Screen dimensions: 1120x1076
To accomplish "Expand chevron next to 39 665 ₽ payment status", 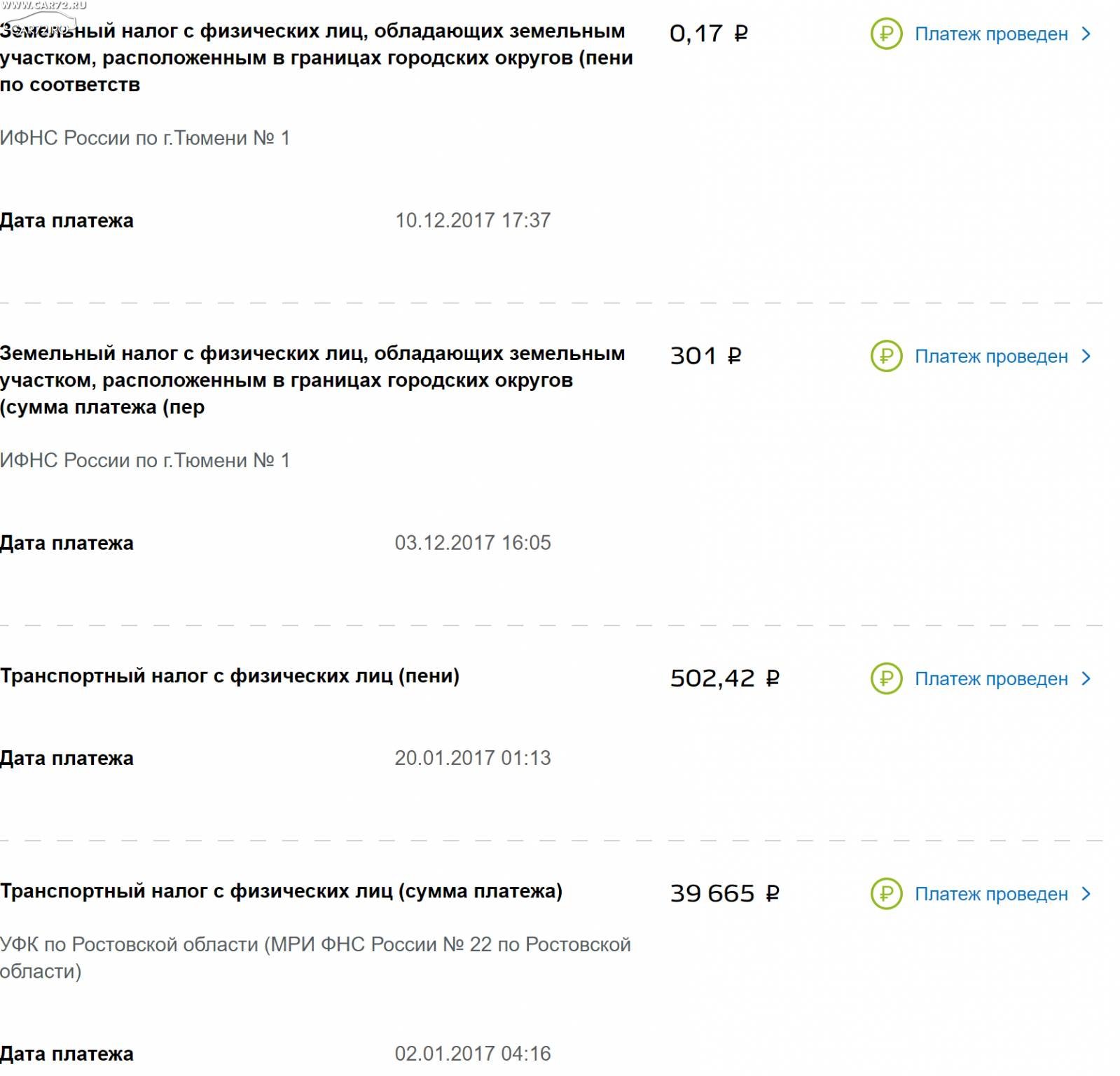I will (x=1086, y=893).
